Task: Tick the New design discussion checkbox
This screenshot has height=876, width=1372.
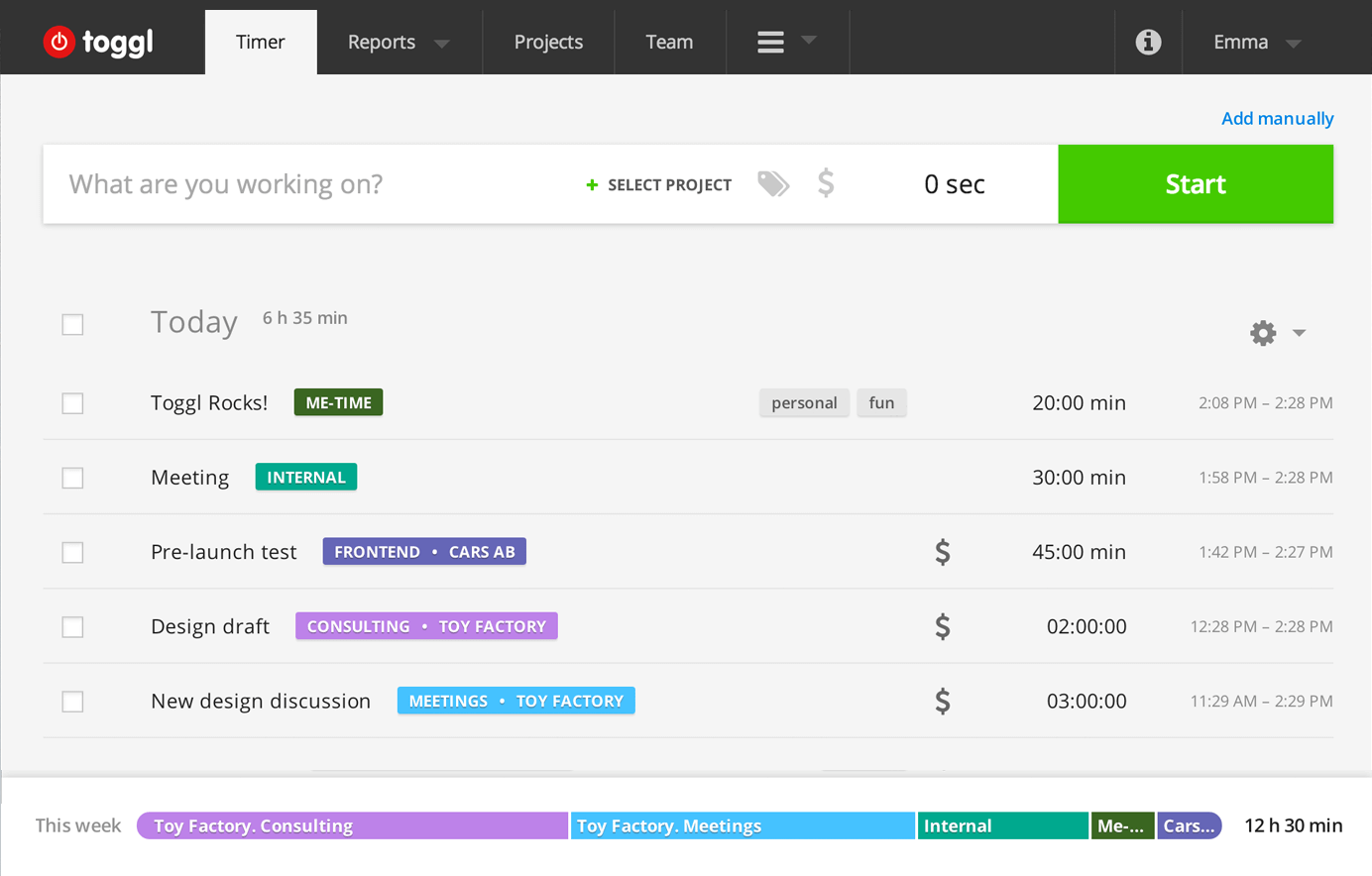Action: 72,702
